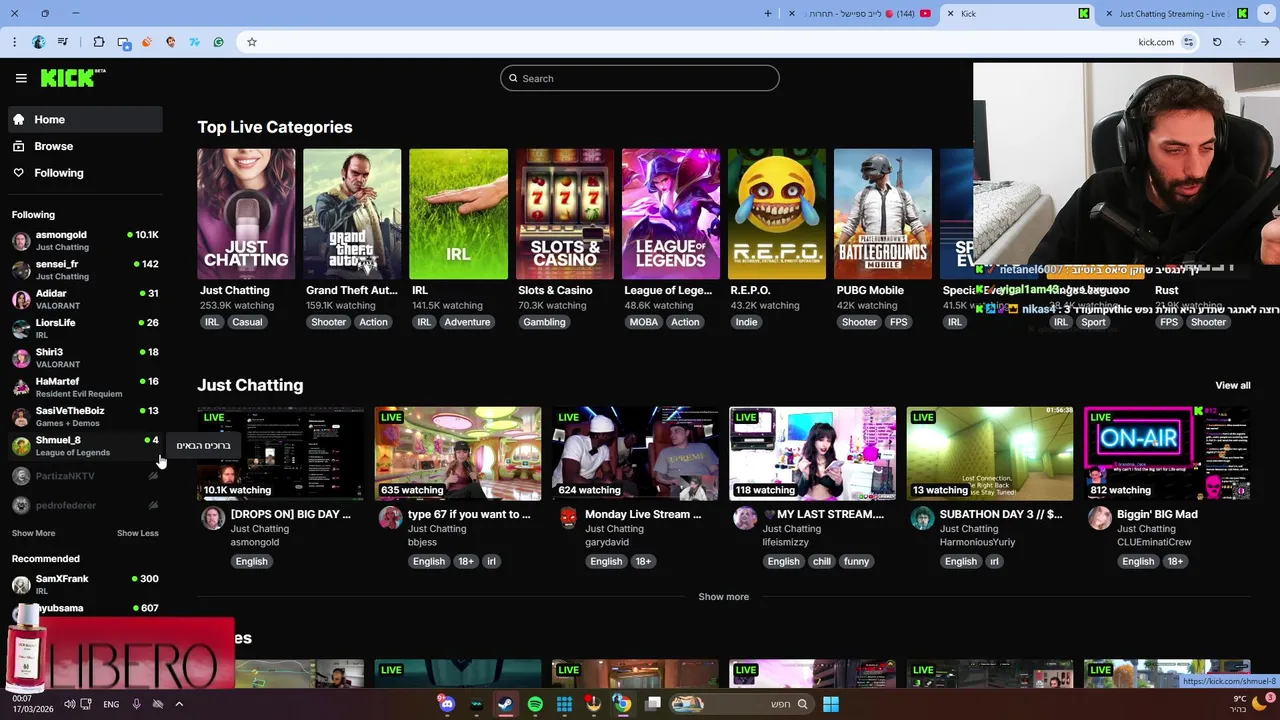Switch to Just Chatting Streaming browser tab
Viewport: 1280px width, 720px height.
pos(1178,14)
